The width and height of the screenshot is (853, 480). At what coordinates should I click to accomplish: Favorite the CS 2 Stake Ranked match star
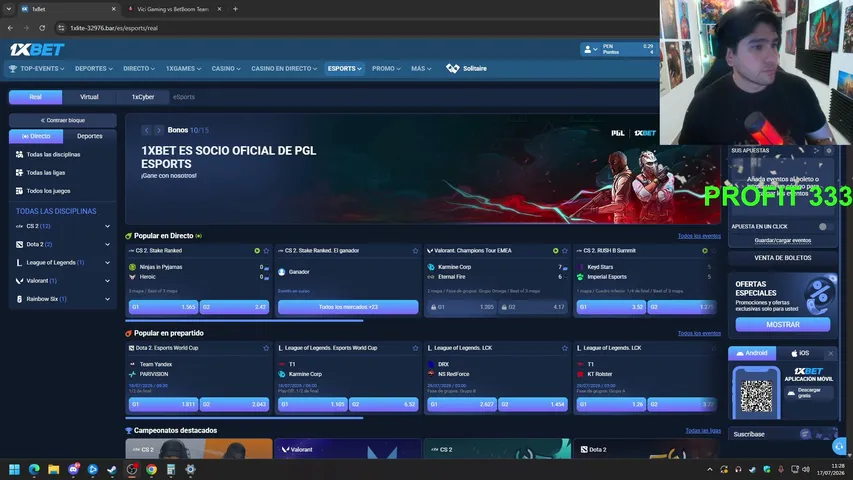pyautogui.click(x=266, y=251)
